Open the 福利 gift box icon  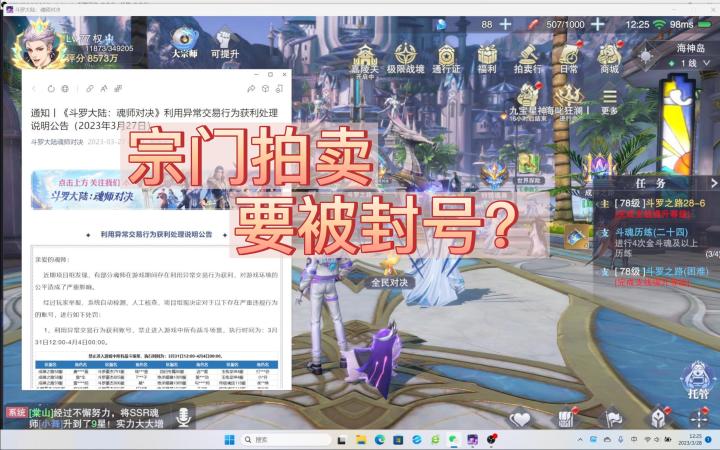(x=487, y=60)
